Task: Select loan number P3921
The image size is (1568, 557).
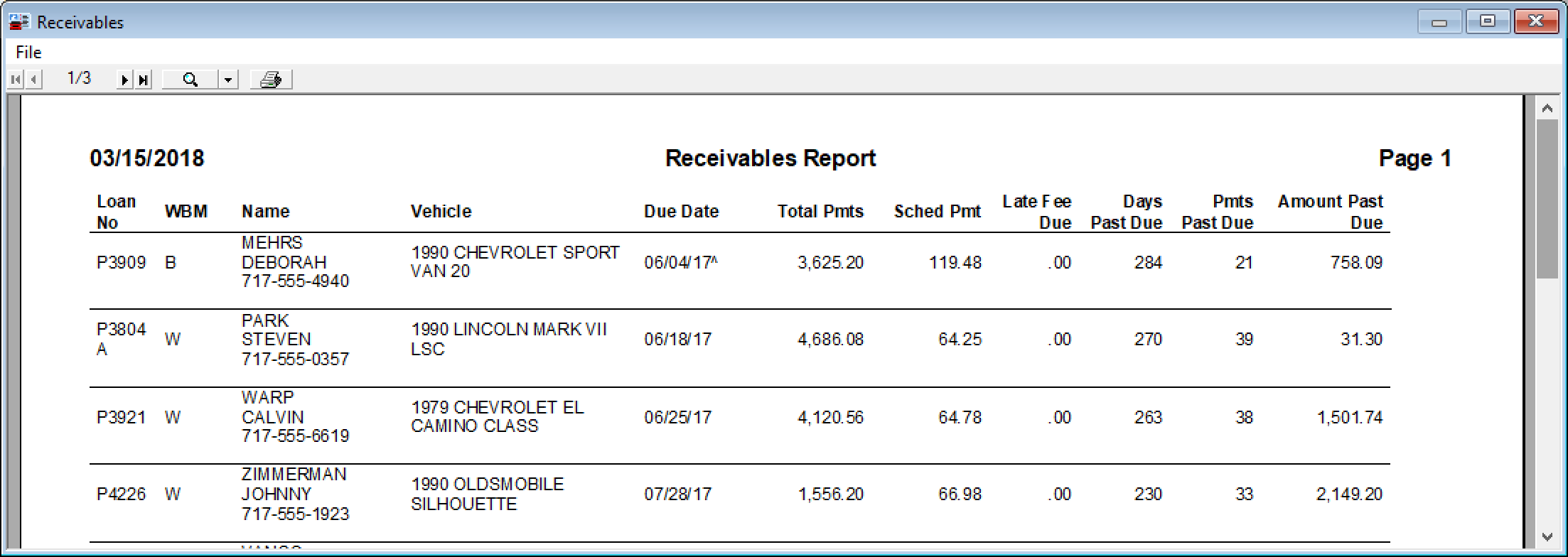Action: (x=121, y=418)
